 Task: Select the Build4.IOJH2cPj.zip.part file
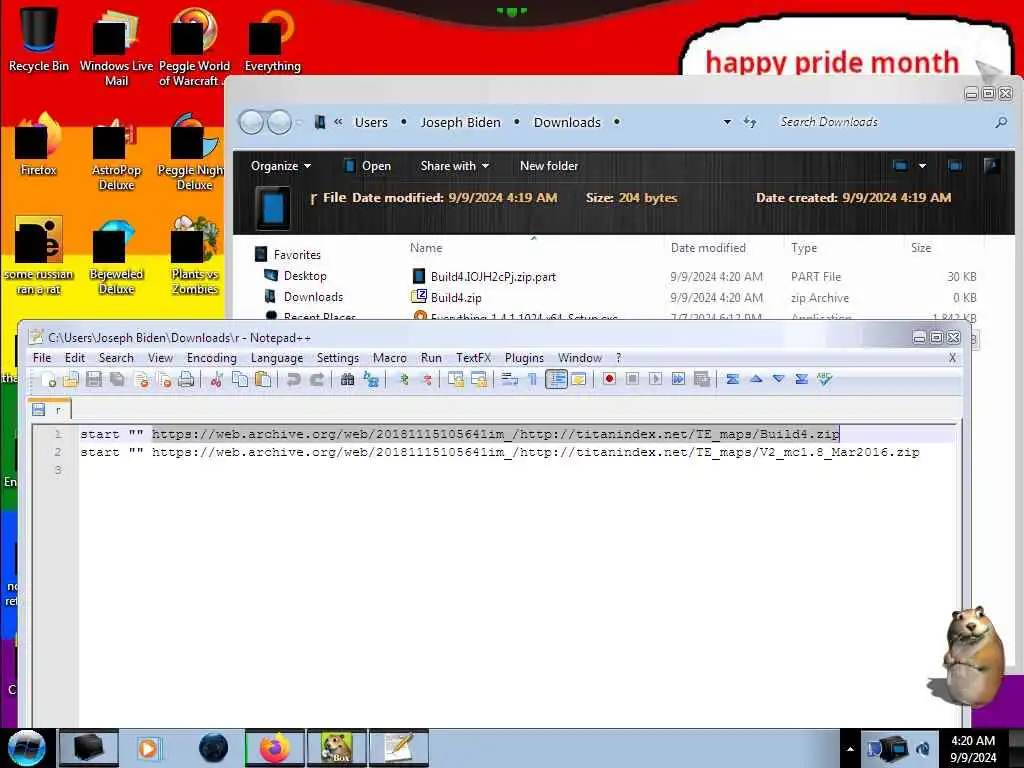[x=696, y=277]
